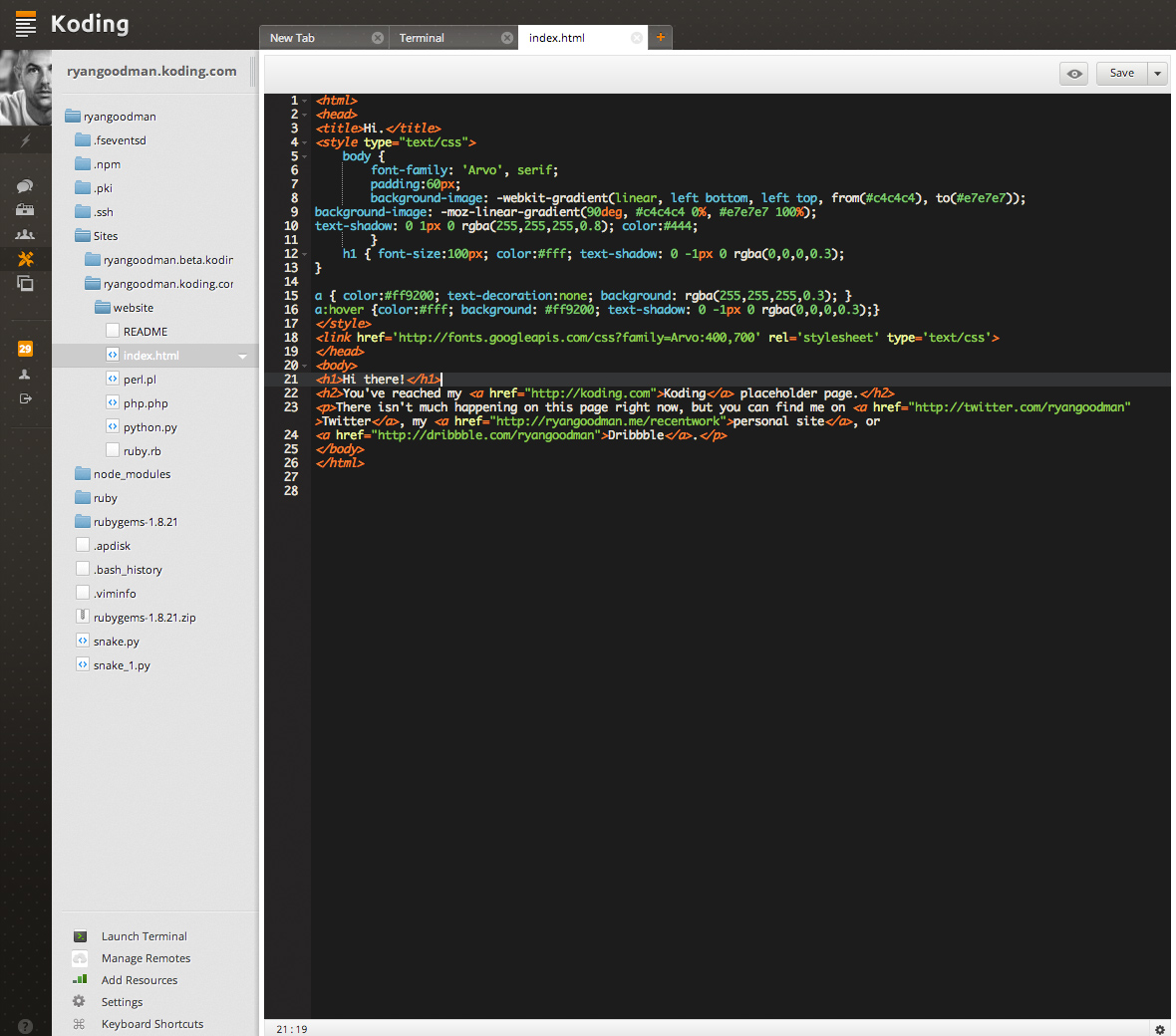
Task: Switch to the Terminal tab
Action: coord(423,38)
